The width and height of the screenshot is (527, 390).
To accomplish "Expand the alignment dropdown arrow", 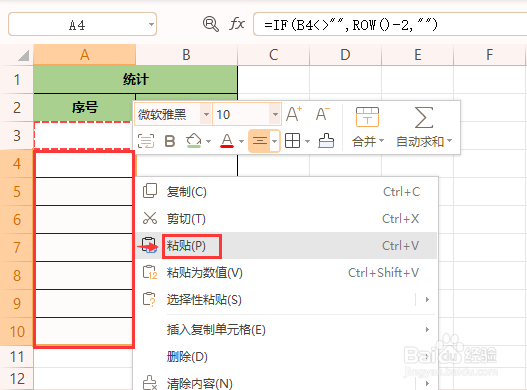I will click(275, 141).
